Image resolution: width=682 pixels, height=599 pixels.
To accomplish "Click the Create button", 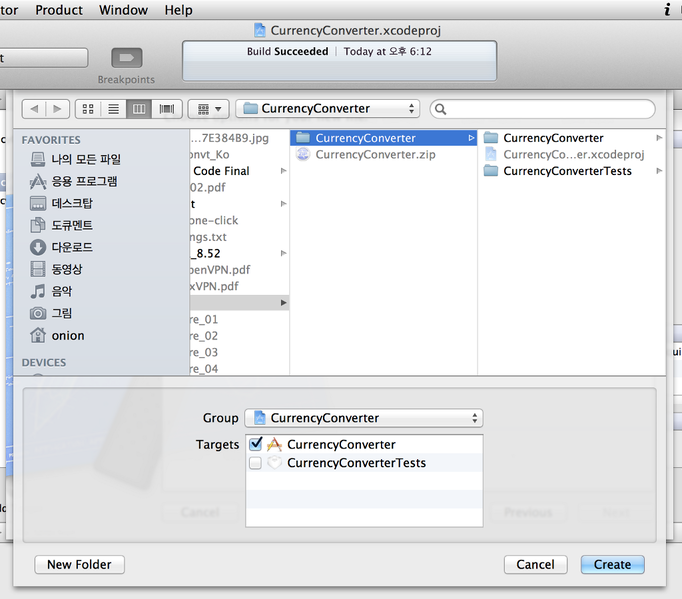I will (x=612, y=564).
